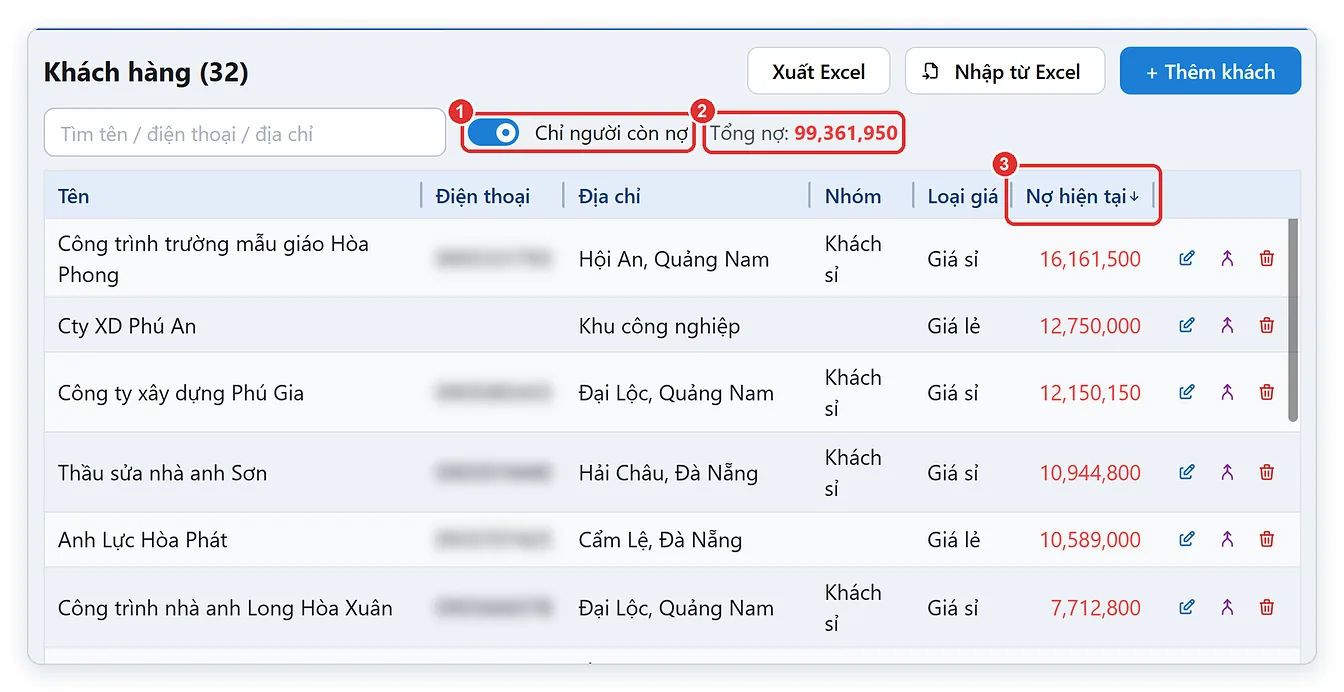Click the address Hội An, Quảng Nam

(x=674, y=259)
